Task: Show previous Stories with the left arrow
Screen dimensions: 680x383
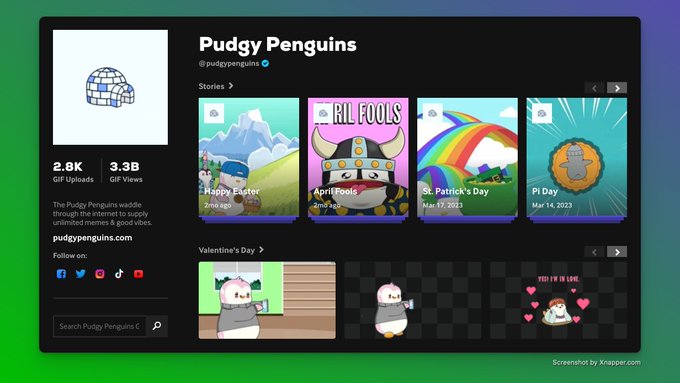Action: 594,88
